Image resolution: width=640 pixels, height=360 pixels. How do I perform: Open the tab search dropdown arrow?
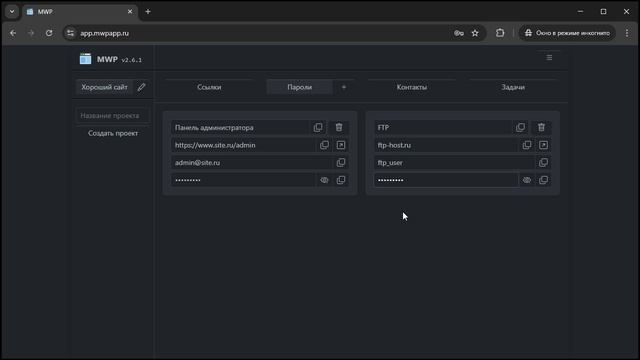point(12,11)
